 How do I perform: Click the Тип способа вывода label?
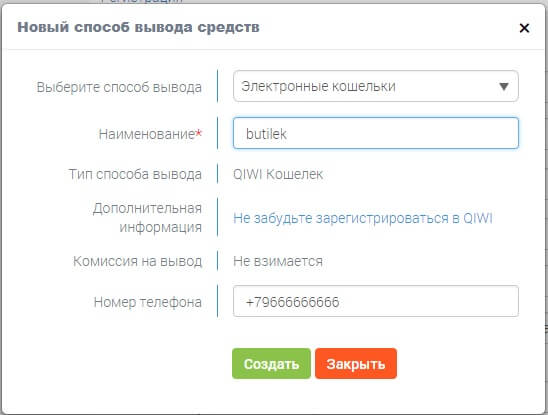coord(135,174)
